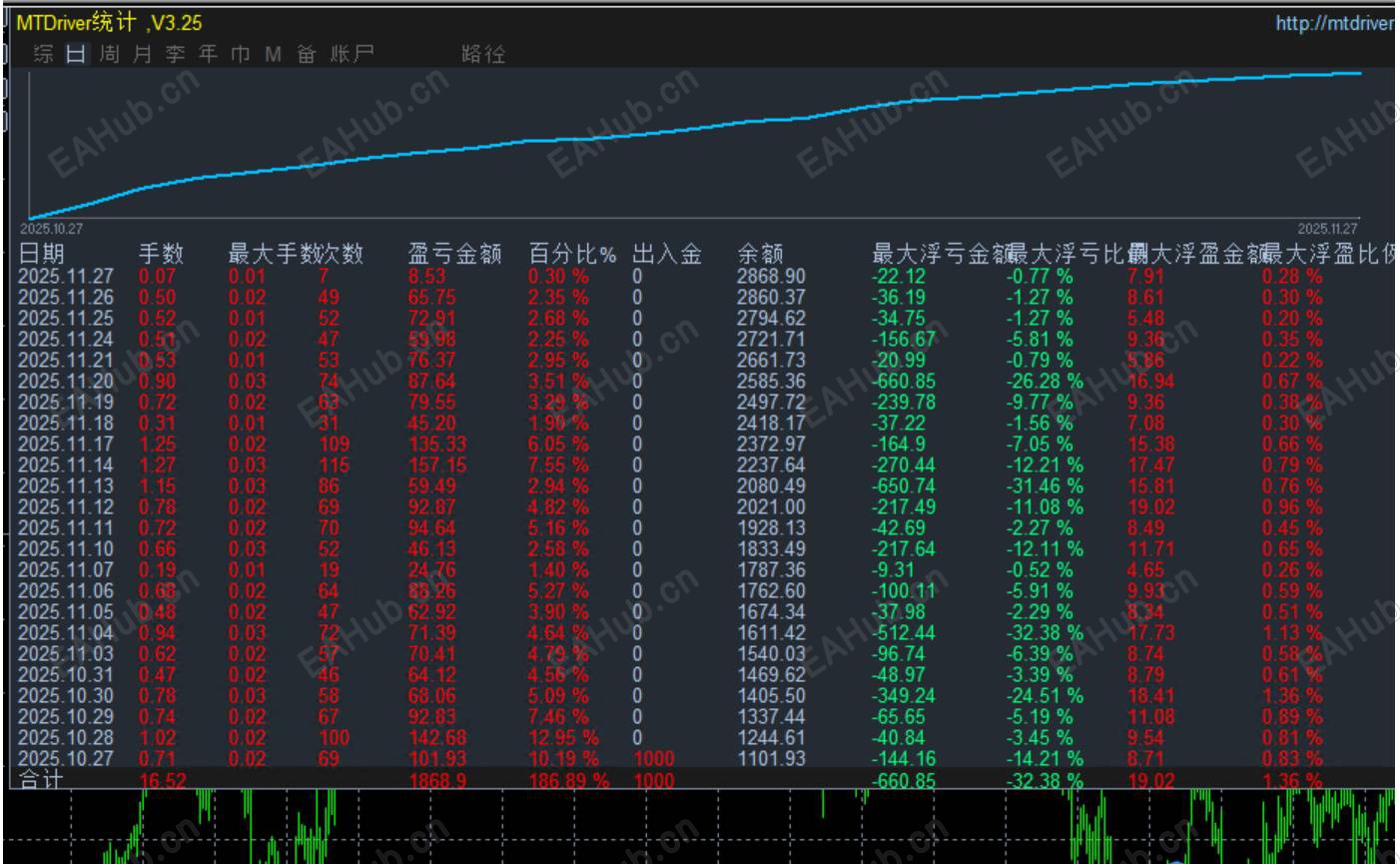Click the 手数 column header
The height and width of the screenshot is (864, 1400).
(161, 254)
